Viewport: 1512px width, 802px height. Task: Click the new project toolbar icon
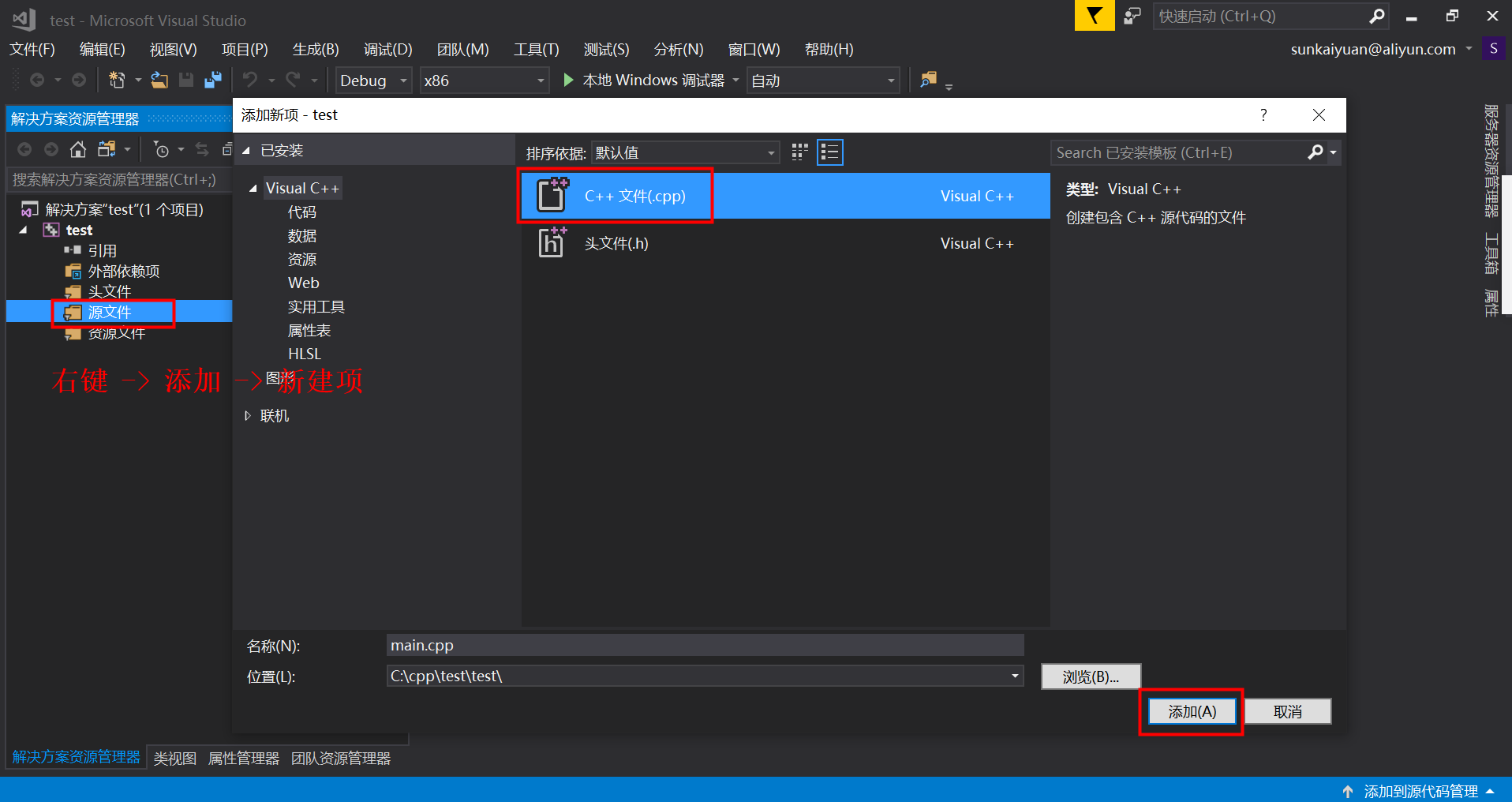(117, 80)
